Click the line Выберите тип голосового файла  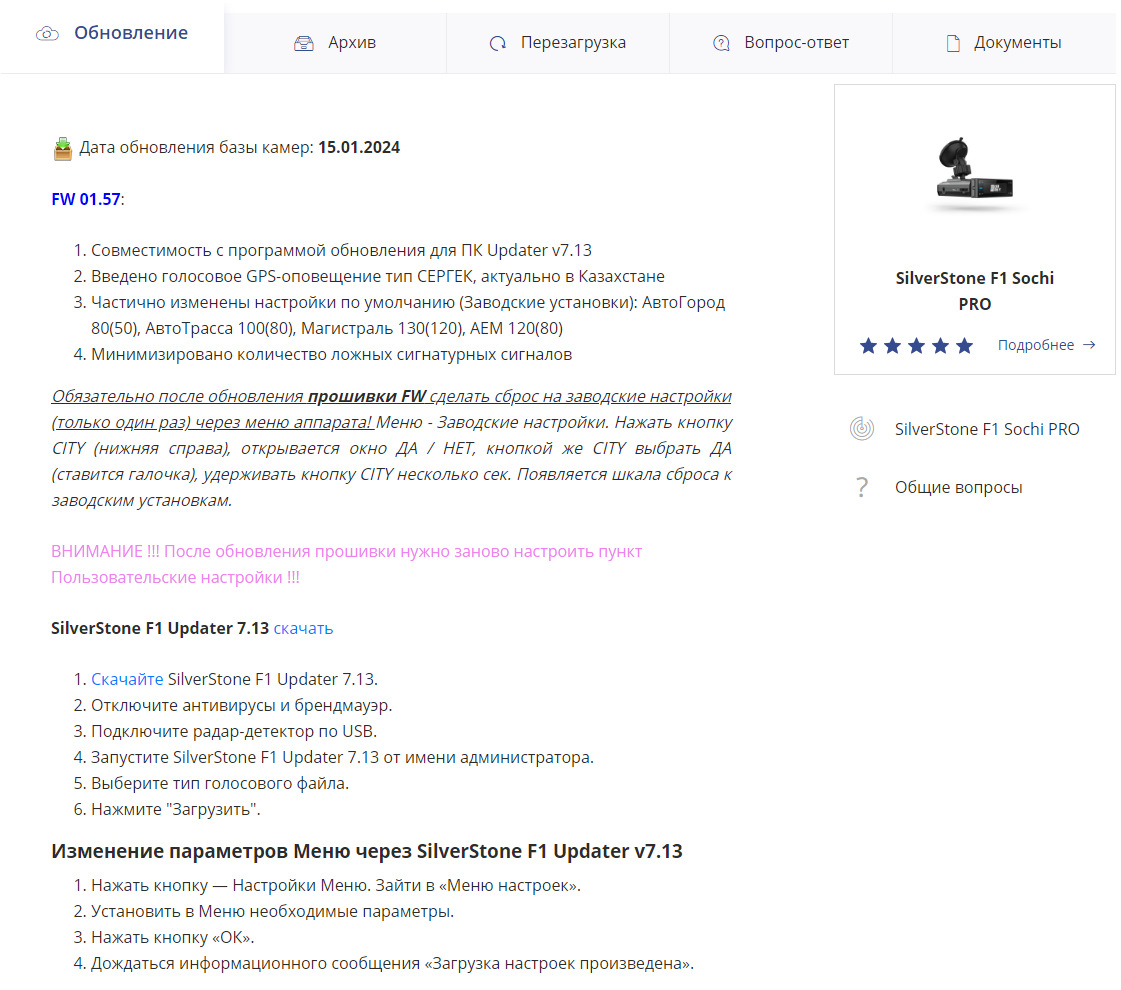(220, 783)
